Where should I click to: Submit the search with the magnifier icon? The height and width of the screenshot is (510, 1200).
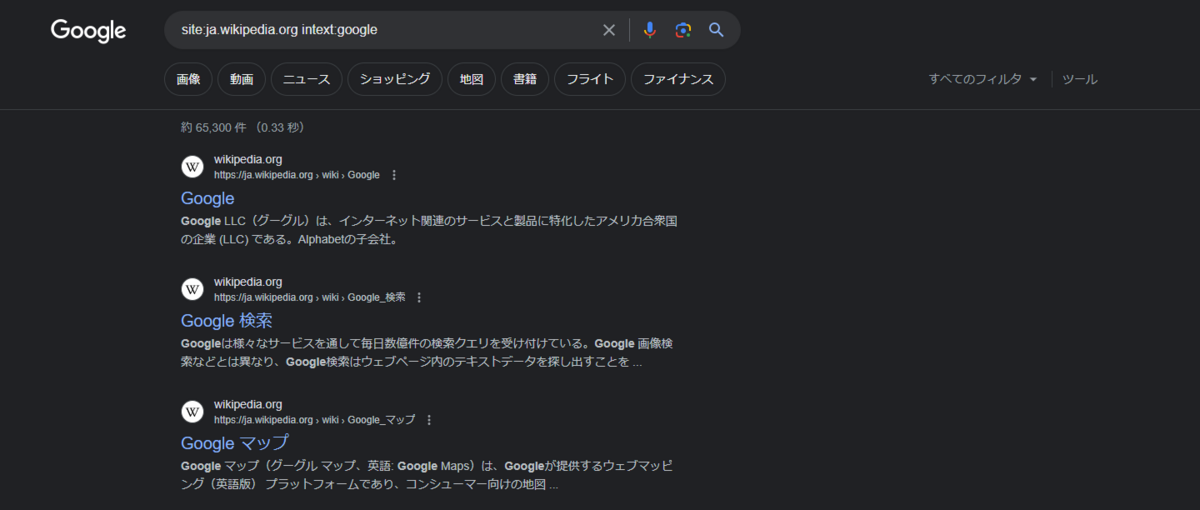coord(716,30)
